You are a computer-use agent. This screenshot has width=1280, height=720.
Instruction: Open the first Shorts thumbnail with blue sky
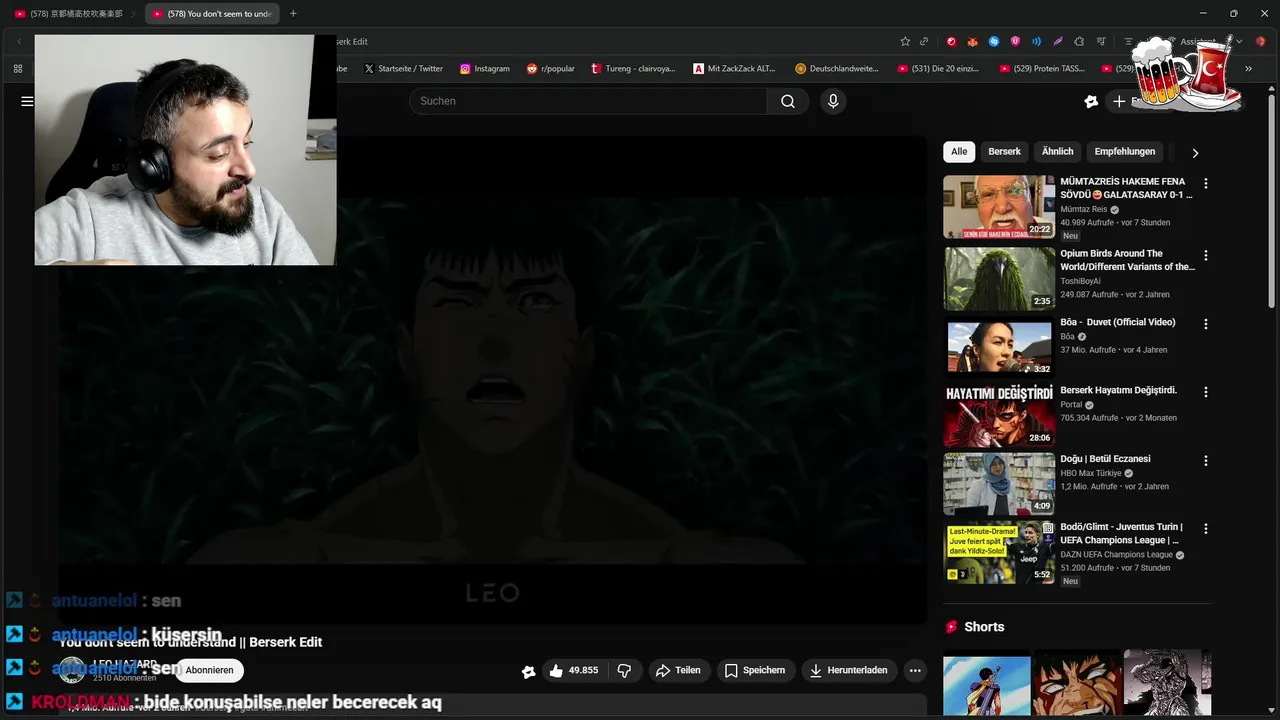click(x=987, y=685)
